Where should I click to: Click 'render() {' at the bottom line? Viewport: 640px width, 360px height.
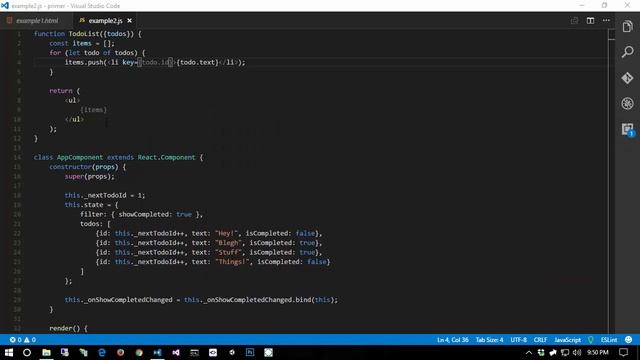[68, 328]
